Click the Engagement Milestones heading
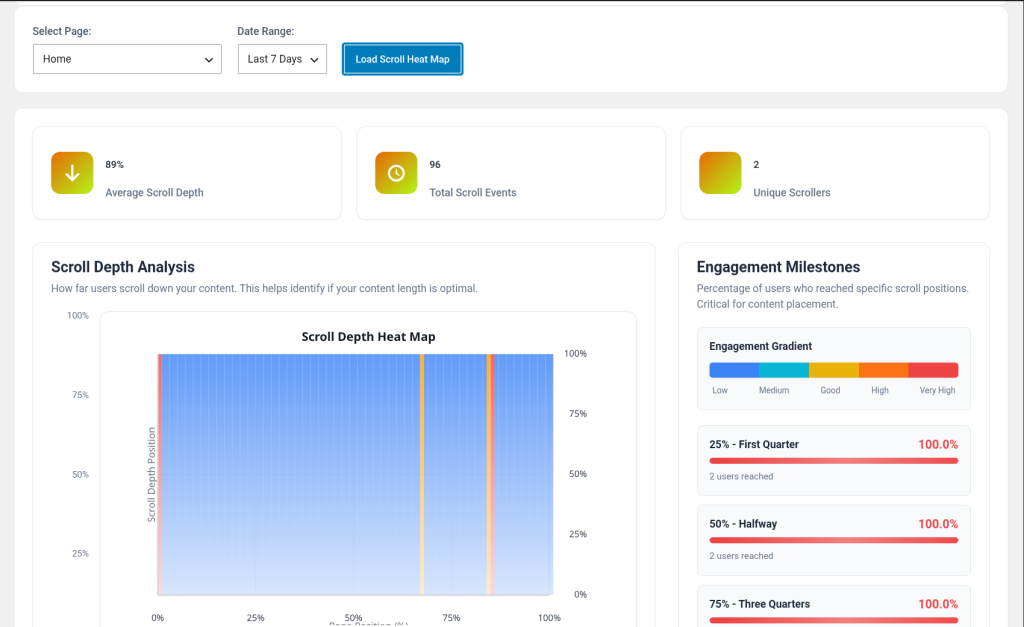 coord(778,267)
